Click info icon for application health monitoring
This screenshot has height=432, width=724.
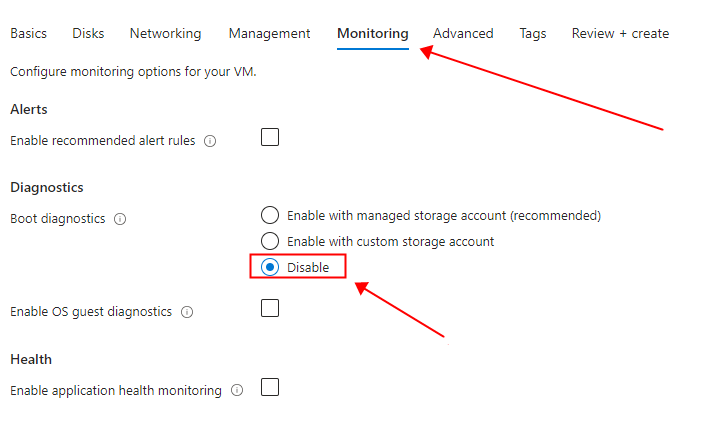pyautogui.click(x=237, y=391)
